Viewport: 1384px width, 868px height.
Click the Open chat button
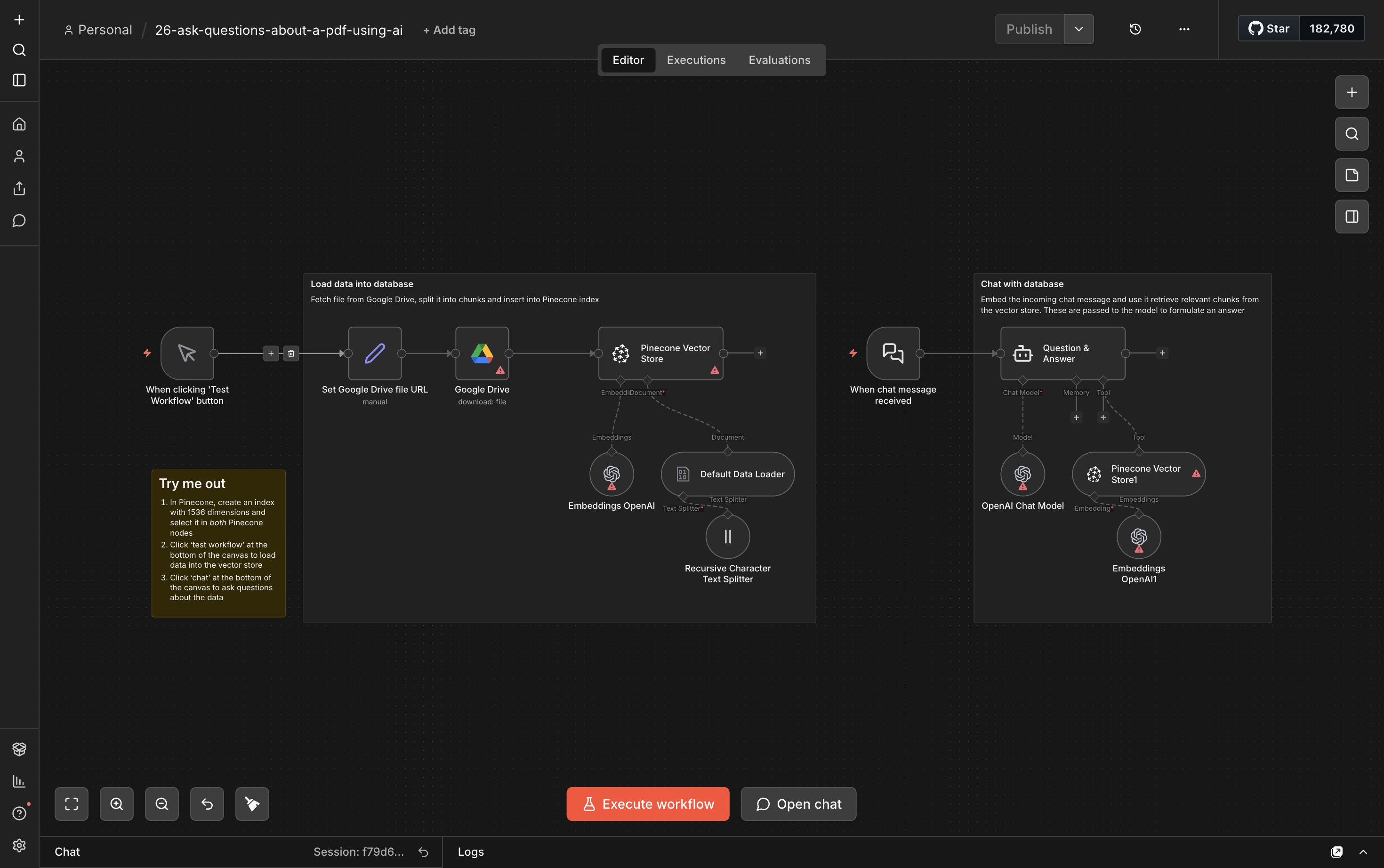[798, 804]
